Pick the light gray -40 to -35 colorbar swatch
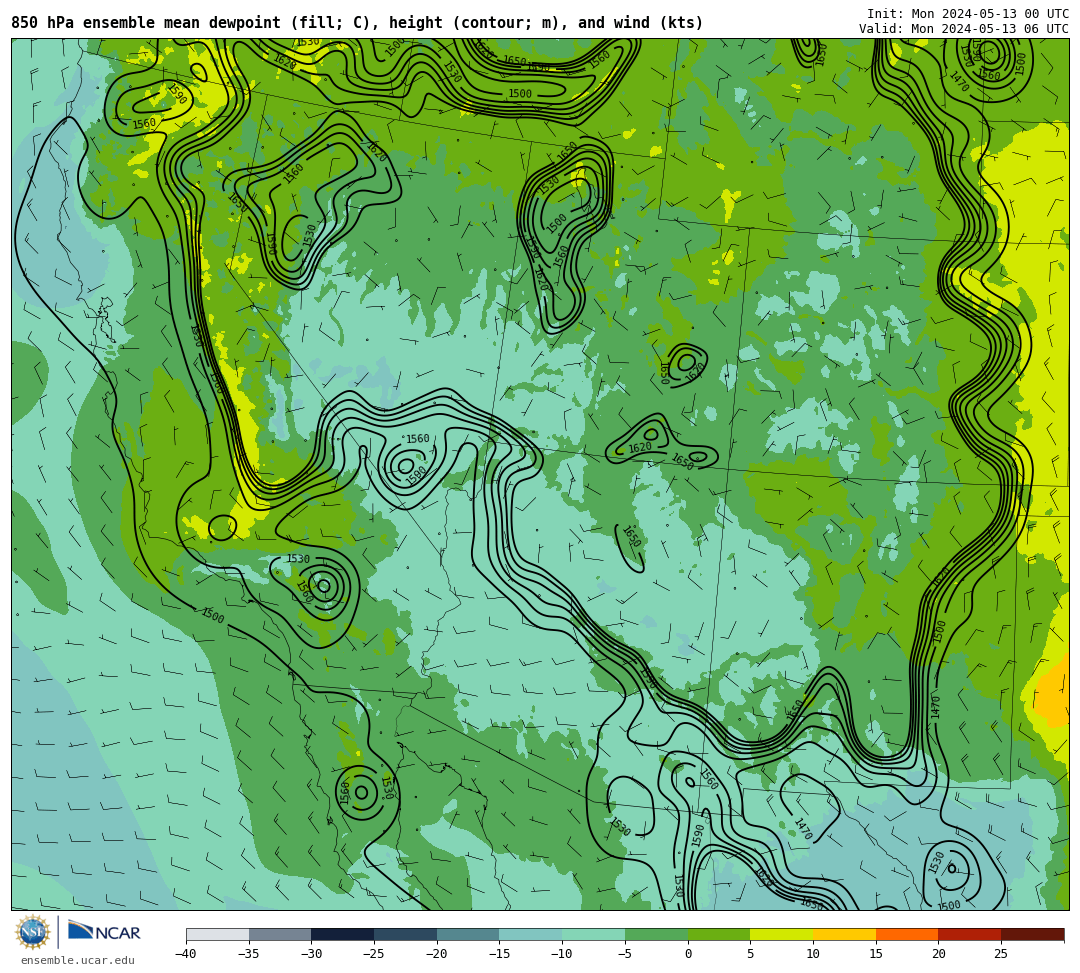 coord(218,934)
